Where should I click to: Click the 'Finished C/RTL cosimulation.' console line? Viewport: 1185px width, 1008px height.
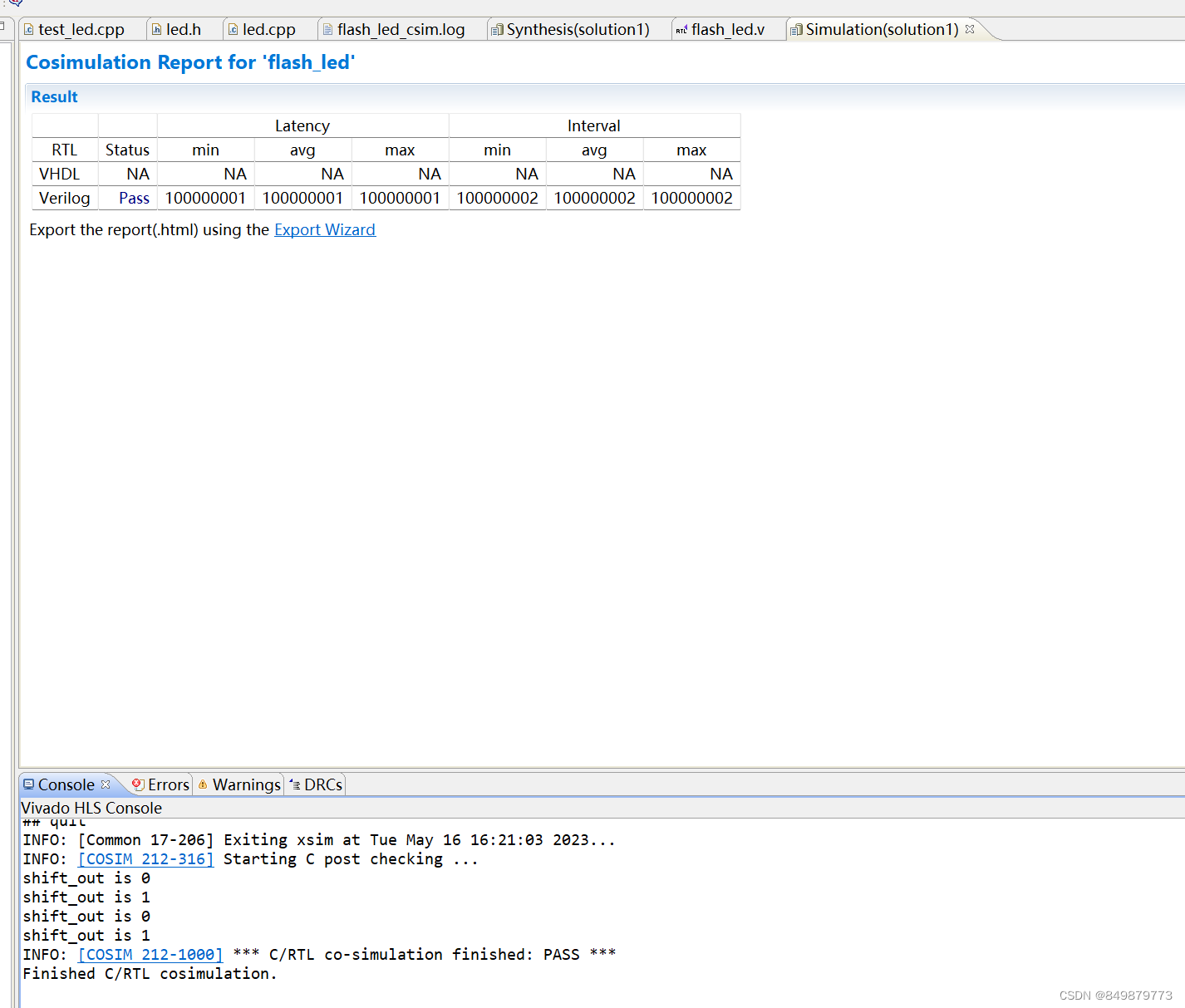[x=150, y=974]
